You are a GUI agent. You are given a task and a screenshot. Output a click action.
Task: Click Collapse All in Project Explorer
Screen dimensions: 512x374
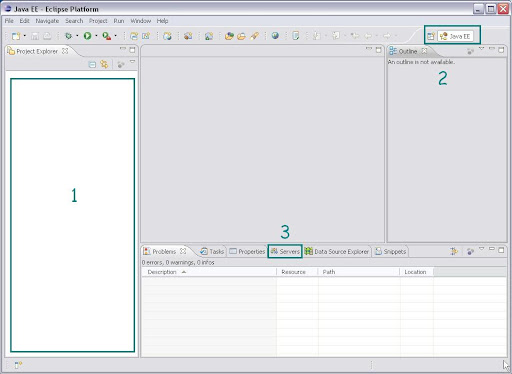[92, 64]
